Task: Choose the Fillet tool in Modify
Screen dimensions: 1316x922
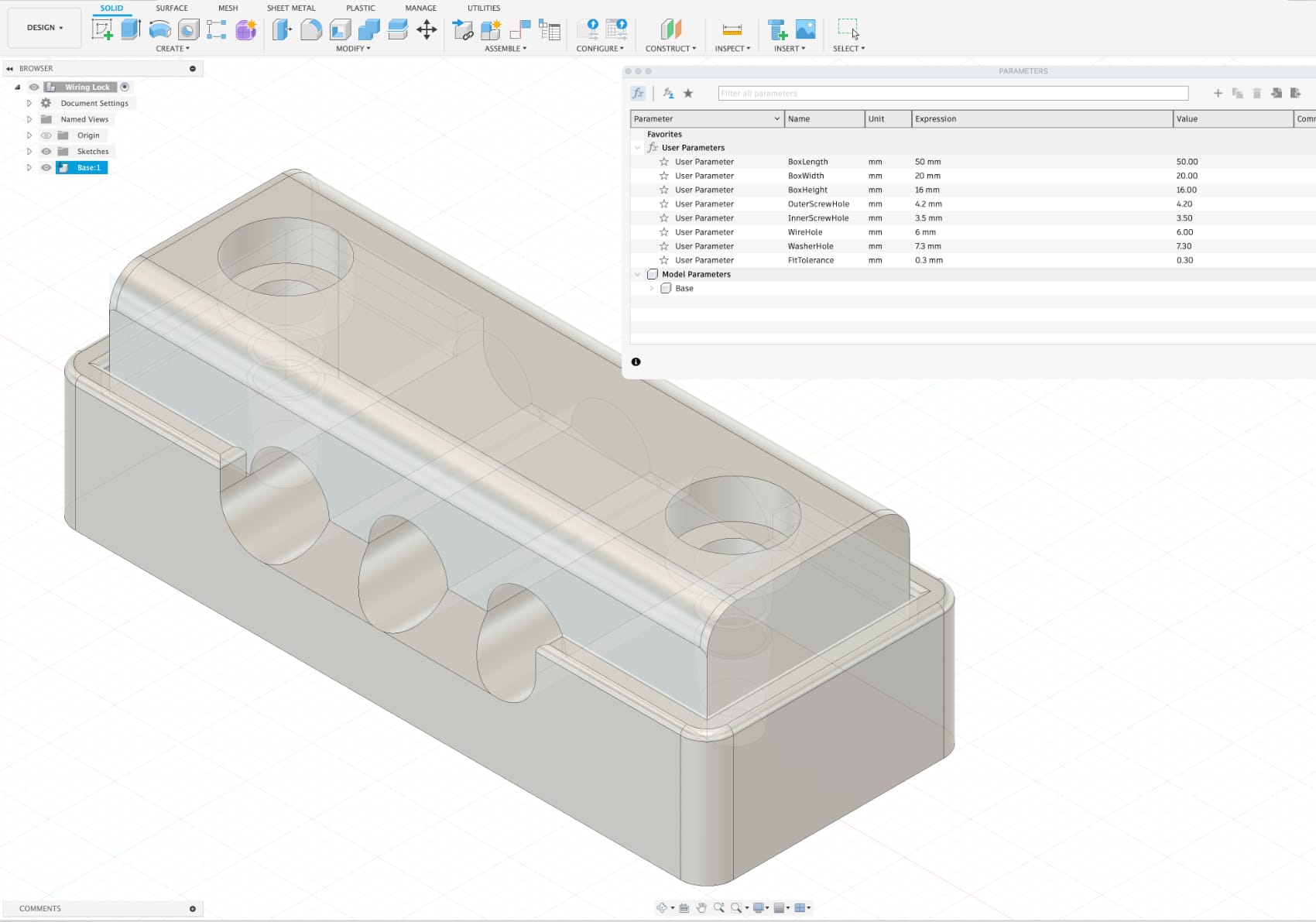Action: point(311,29)
